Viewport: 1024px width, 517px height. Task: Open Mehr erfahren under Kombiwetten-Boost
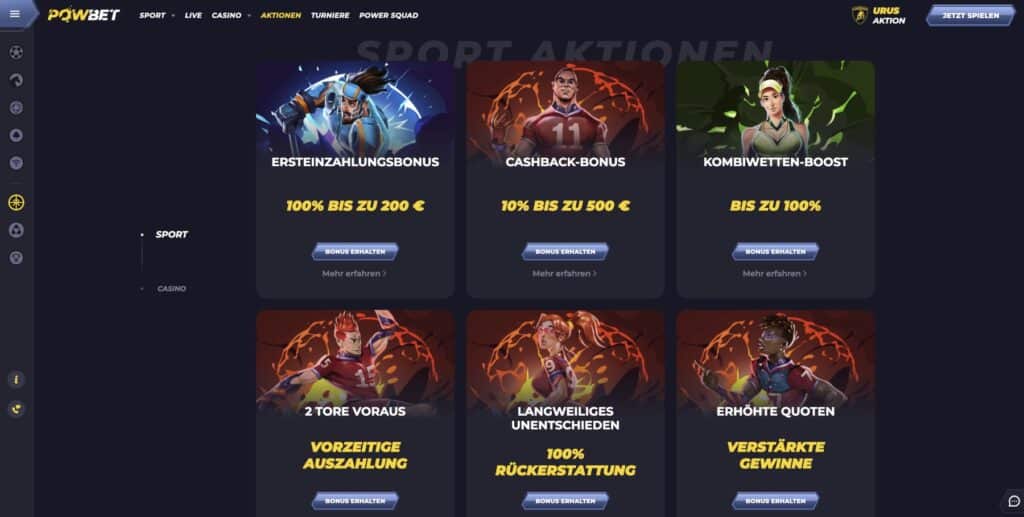coord(775,274)
